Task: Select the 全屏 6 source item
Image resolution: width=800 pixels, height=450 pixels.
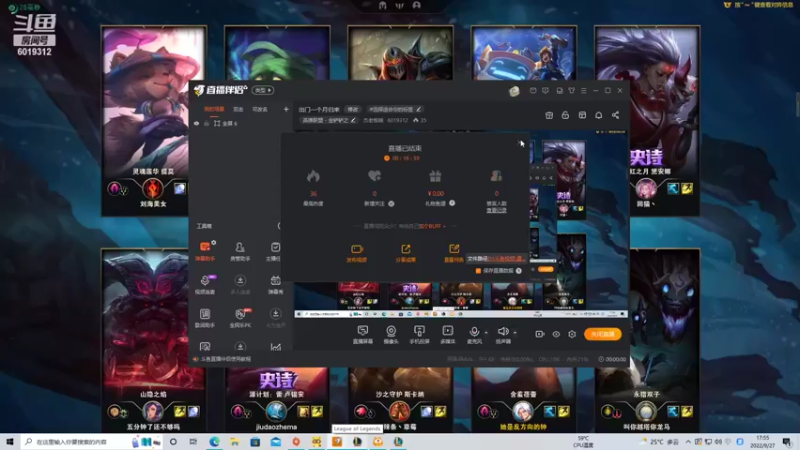Action: (x=225, y=123)
